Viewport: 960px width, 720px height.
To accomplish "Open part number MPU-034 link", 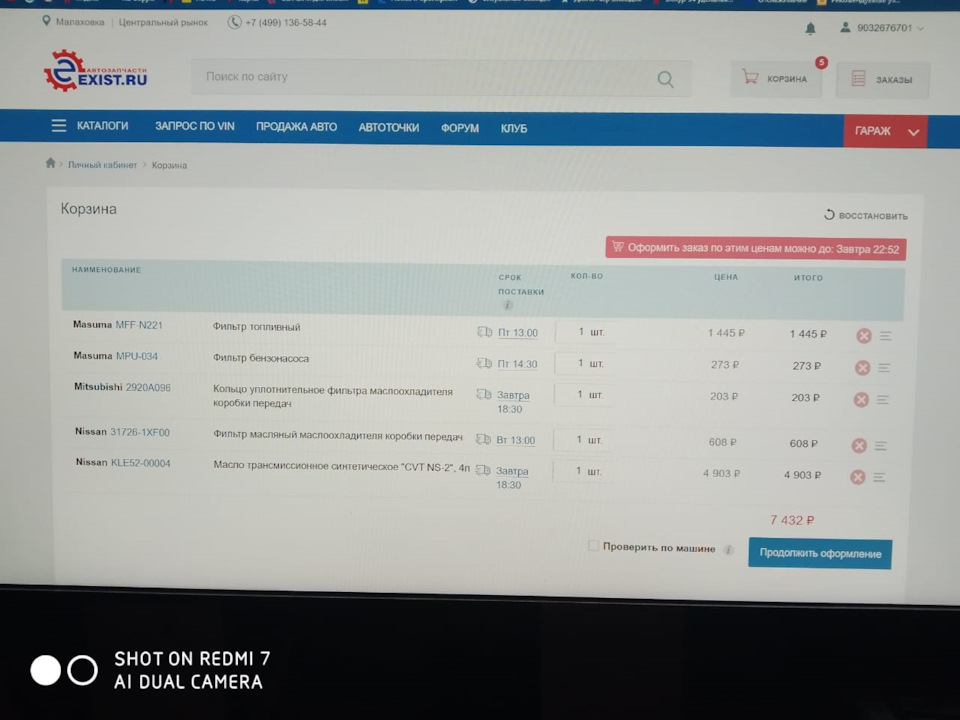I will [x=137, y=356].
